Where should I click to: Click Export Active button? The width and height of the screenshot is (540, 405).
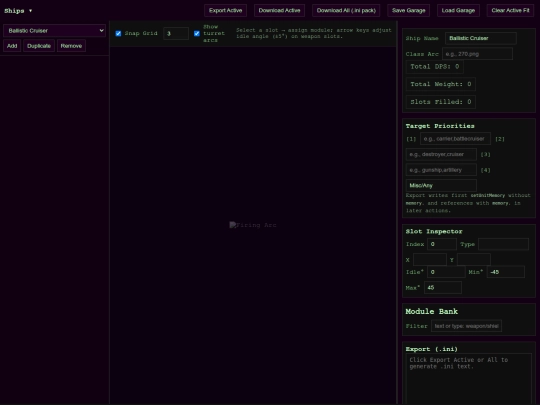coord(225,10)
